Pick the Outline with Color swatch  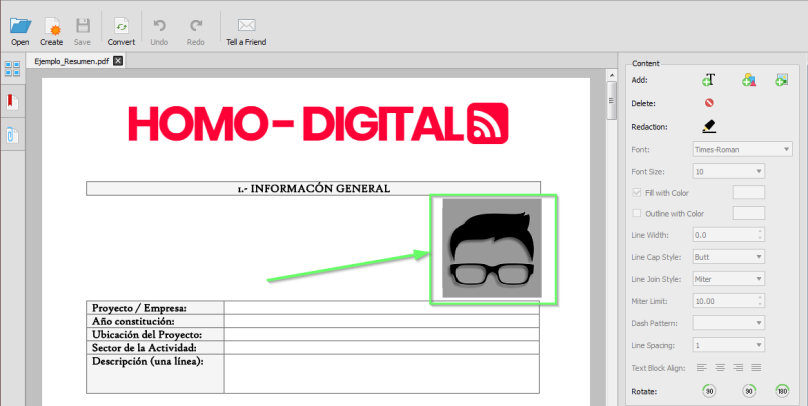point(749,213)
